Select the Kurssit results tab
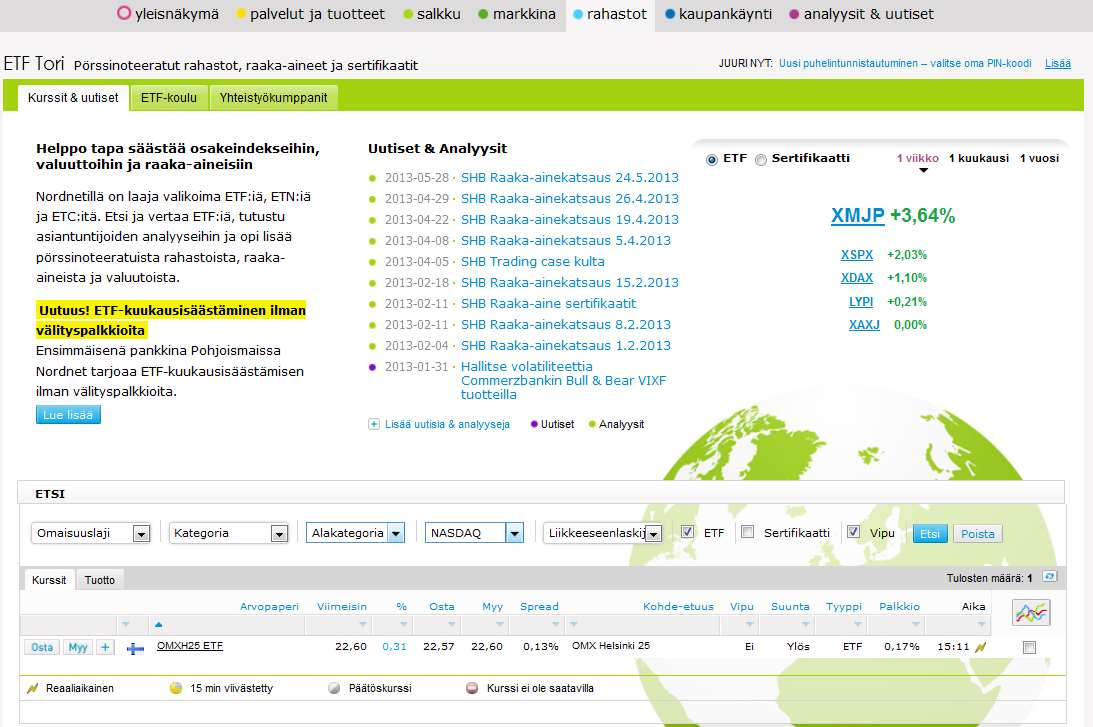The width and height of the screenshot is (1093, 727). 49,580
